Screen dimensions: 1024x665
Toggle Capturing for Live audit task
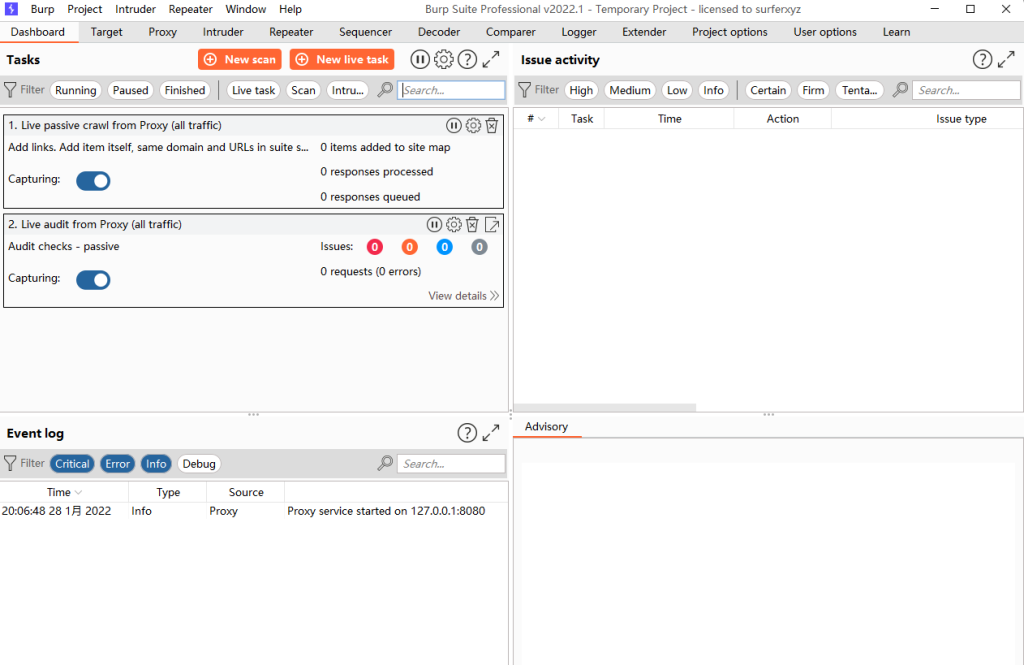click(x=93, y=280)
